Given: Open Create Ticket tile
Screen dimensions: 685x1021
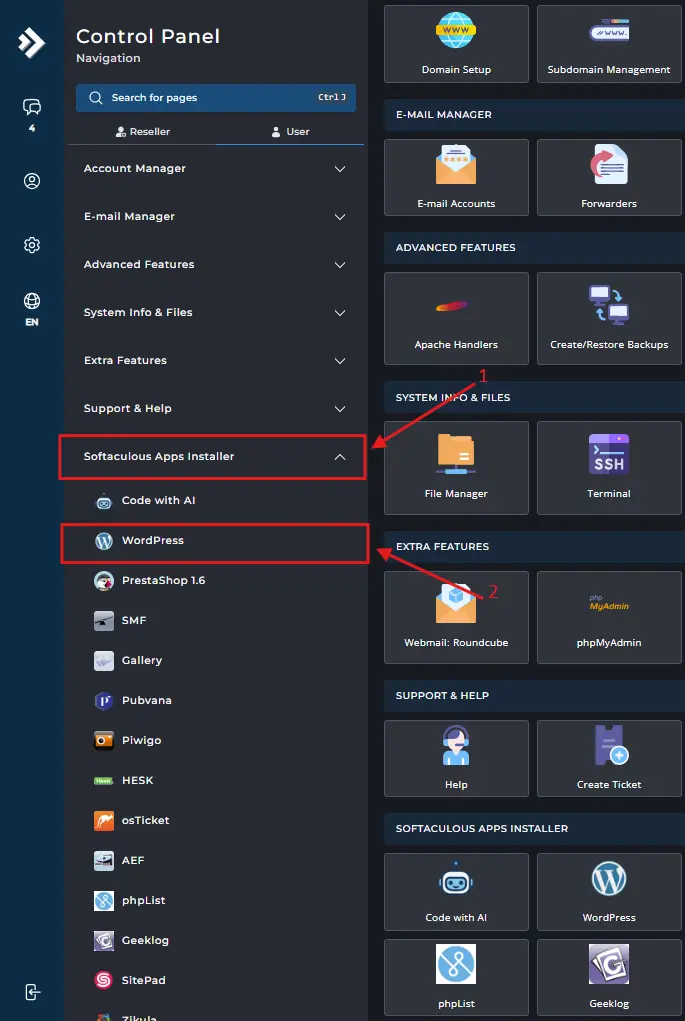Looking at the screenshot, I should [609, 758].
